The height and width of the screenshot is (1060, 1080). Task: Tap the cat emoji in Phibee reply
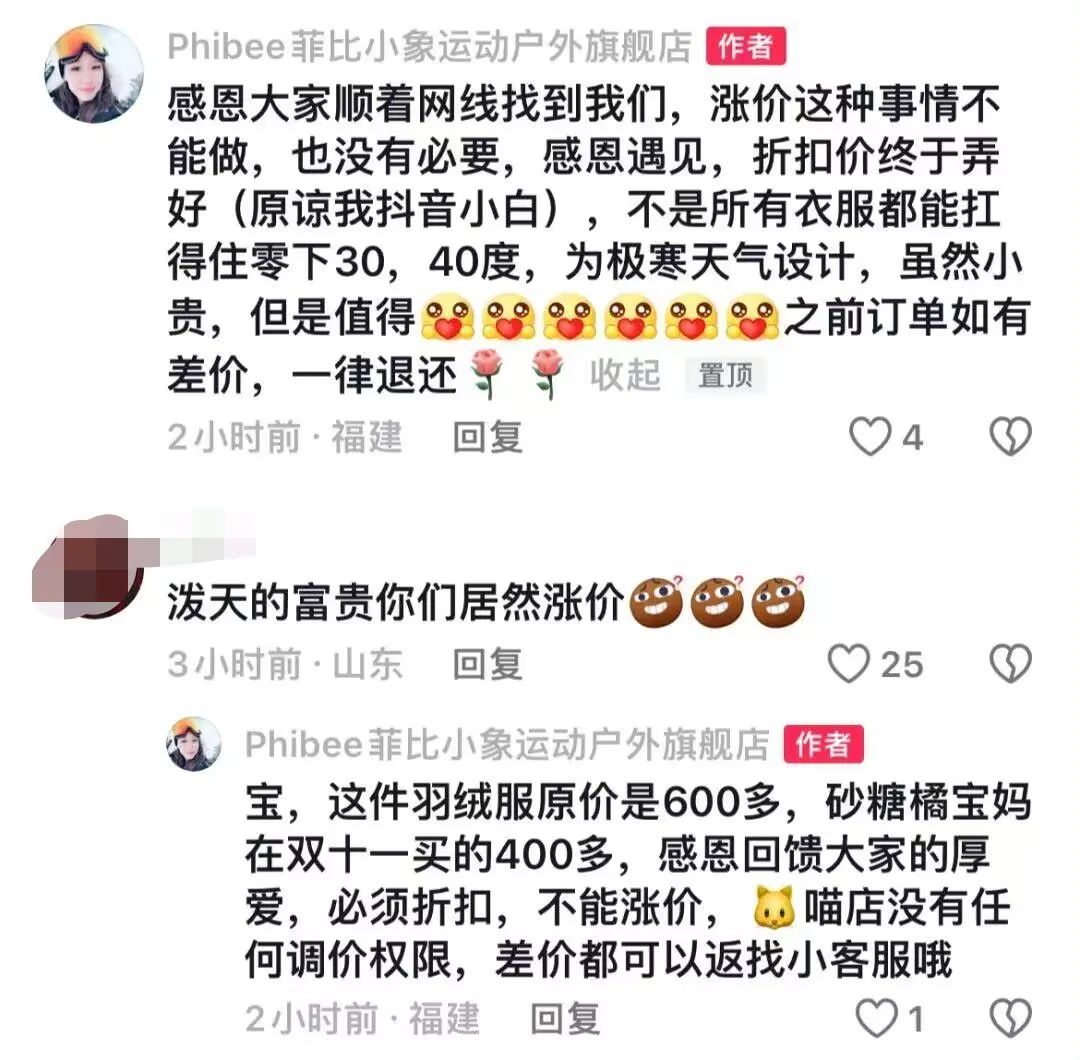coord(776,907)
